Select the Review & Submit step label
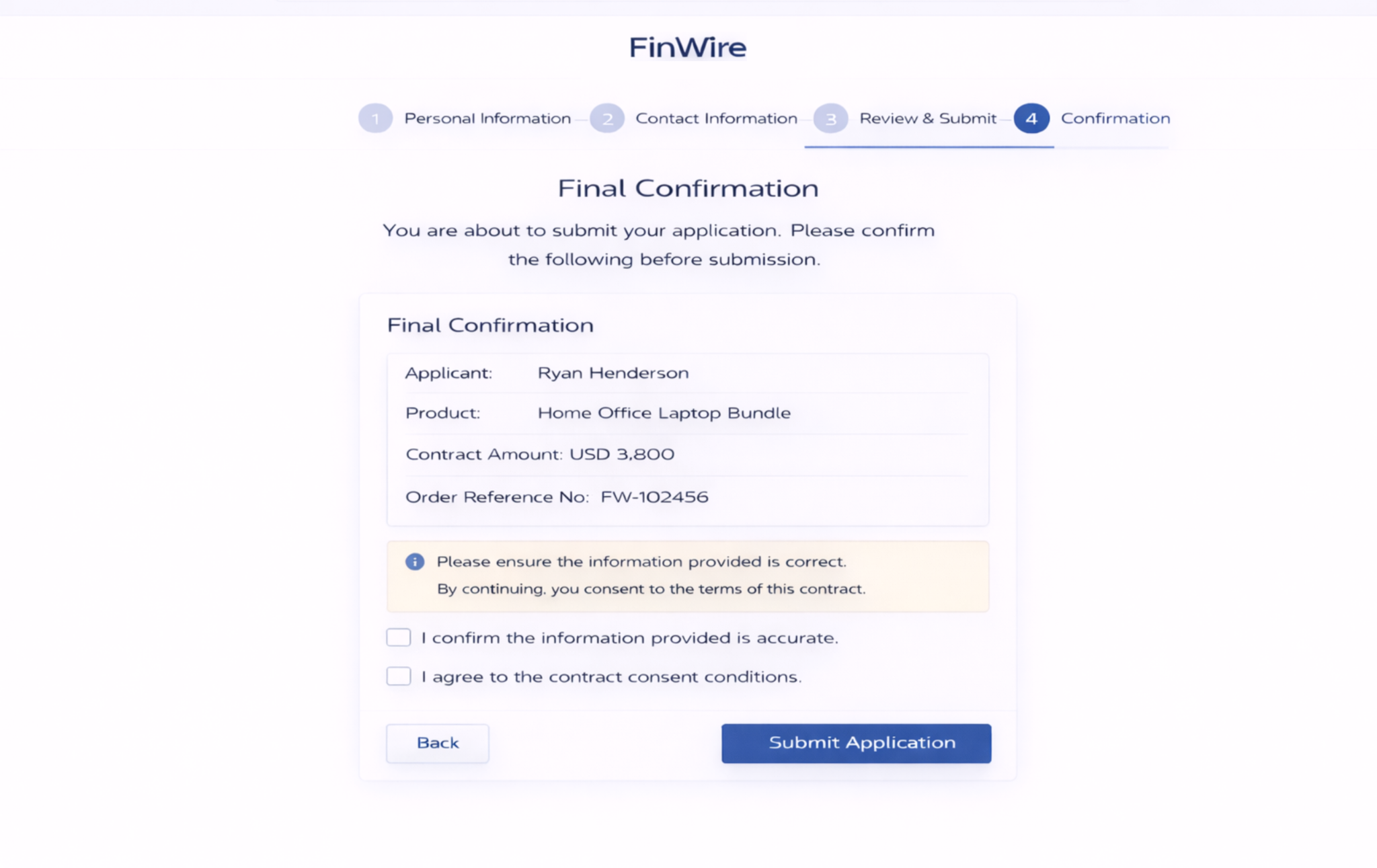 [x=928, y=118]
